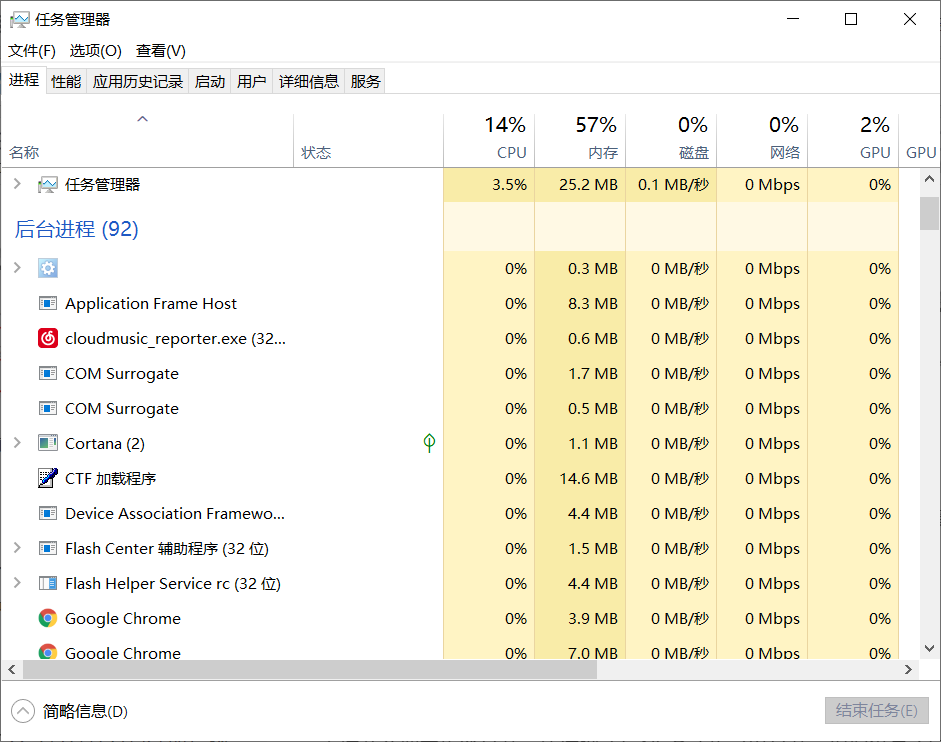Switch to the 详细信息 tab
Image resolution: width=941 pixels, height=742 pixels.
tap(308, 81)
